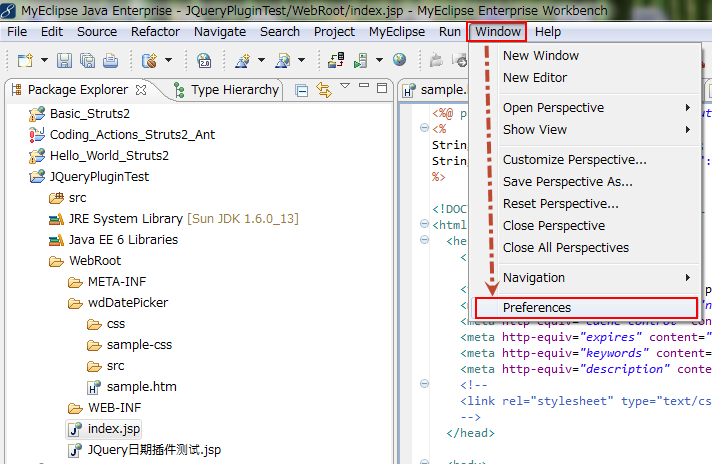Screen dimensions: 712x464
Task: Click the Save toolbar icon
Action: click(64, 60)
